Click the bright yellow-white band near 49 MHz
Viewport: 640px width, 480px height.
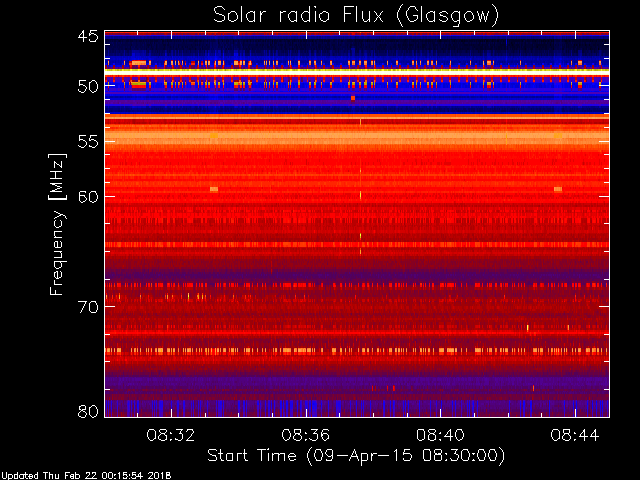click(357, 71)
